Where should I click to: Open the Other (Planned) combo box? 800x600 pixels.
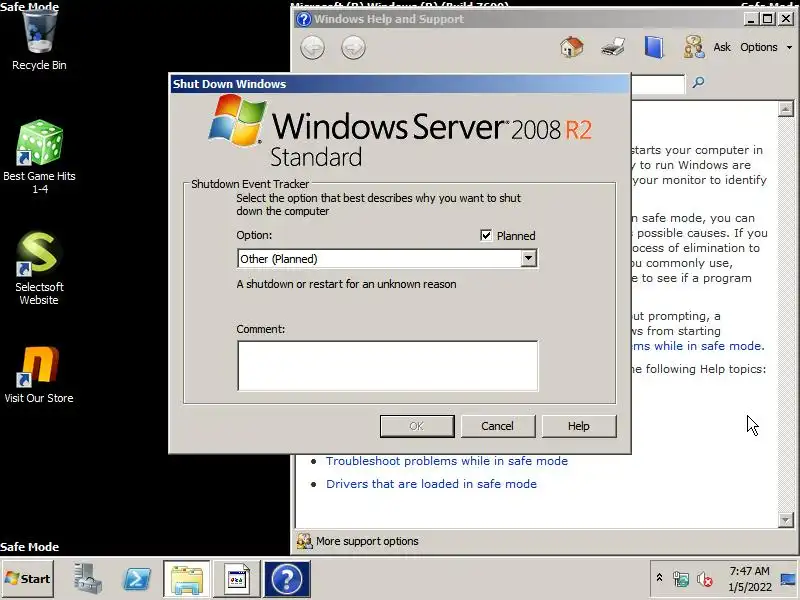387,259
